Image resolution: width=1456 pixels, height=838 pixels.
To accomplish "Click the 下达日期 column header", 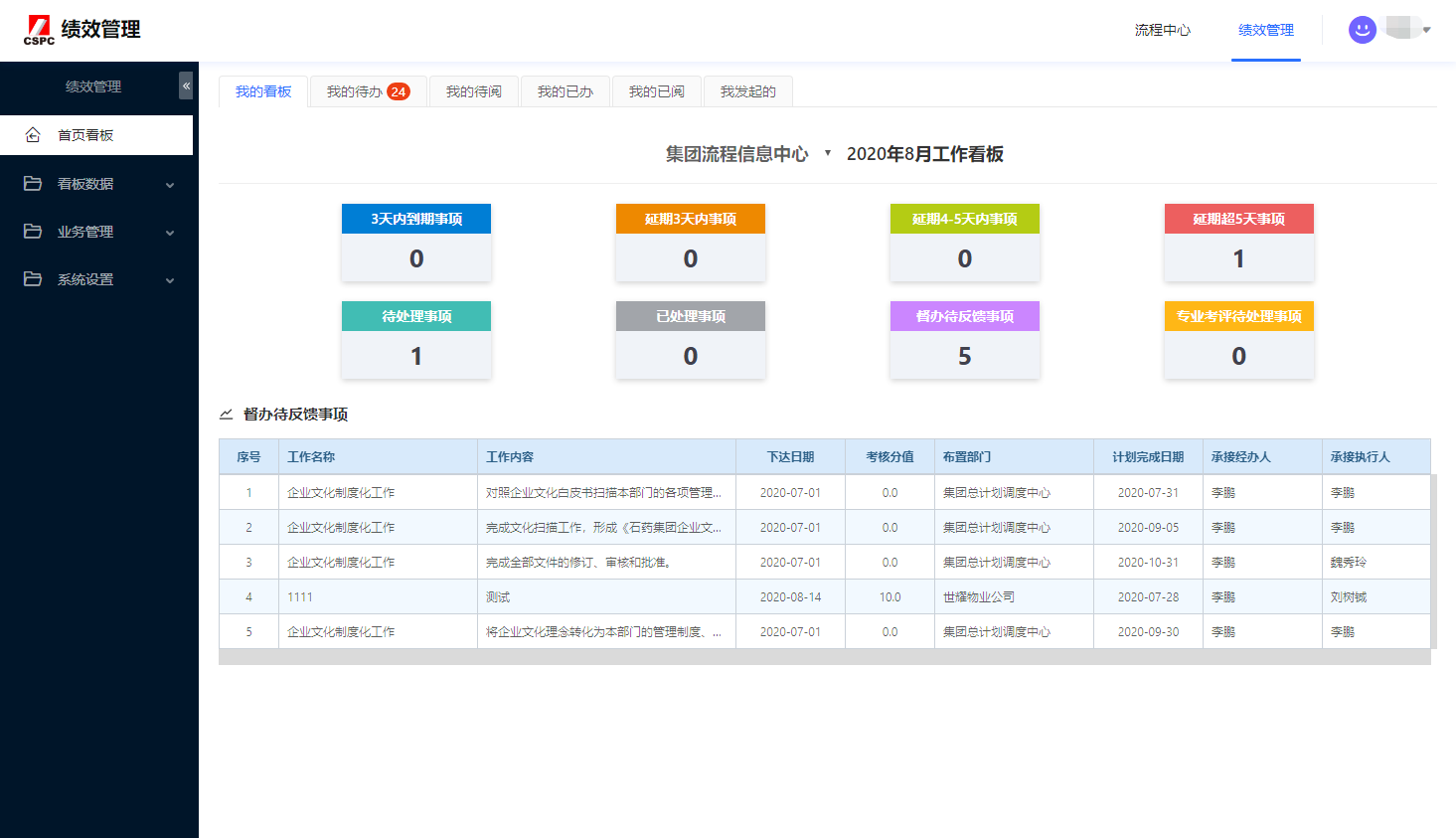I will [790, 457].
